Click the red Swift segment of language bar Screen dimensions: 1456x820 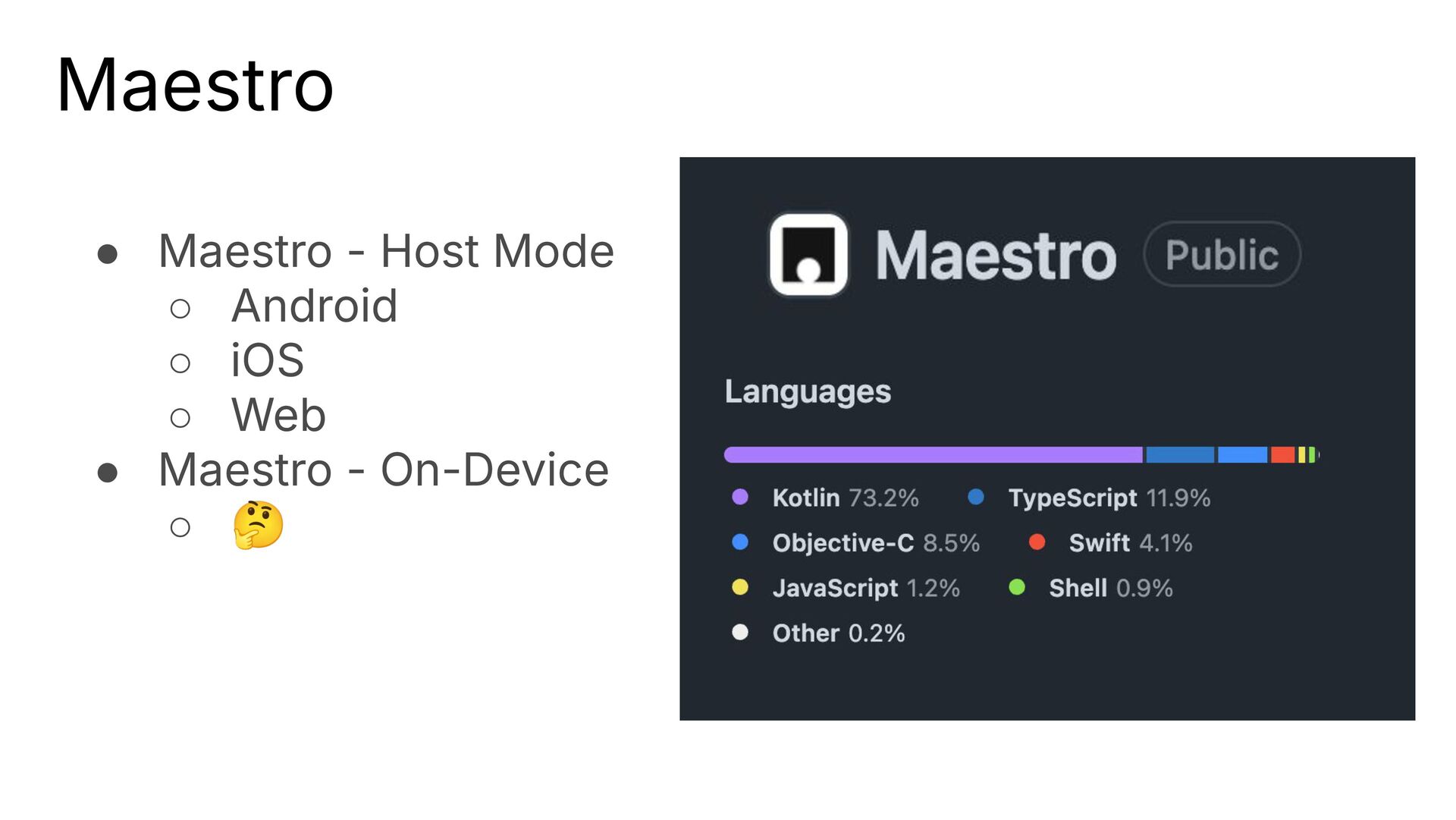coord(1282,455)
